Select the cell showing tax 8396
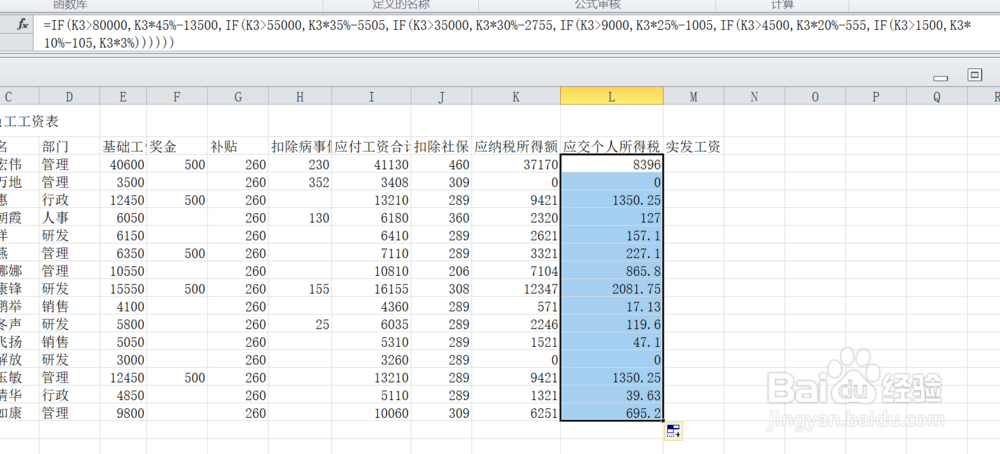Viewport: 1000px width, 454px height. [x=612, y=165]
